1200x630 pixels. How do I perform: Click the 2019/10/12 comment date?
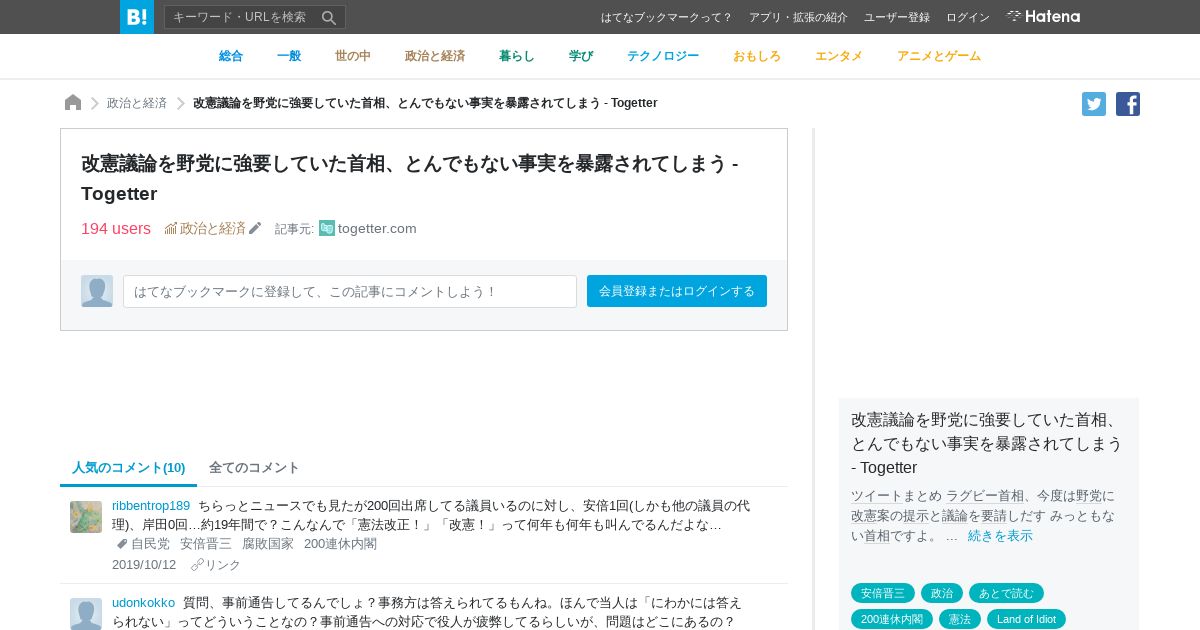tap(144, 565)
